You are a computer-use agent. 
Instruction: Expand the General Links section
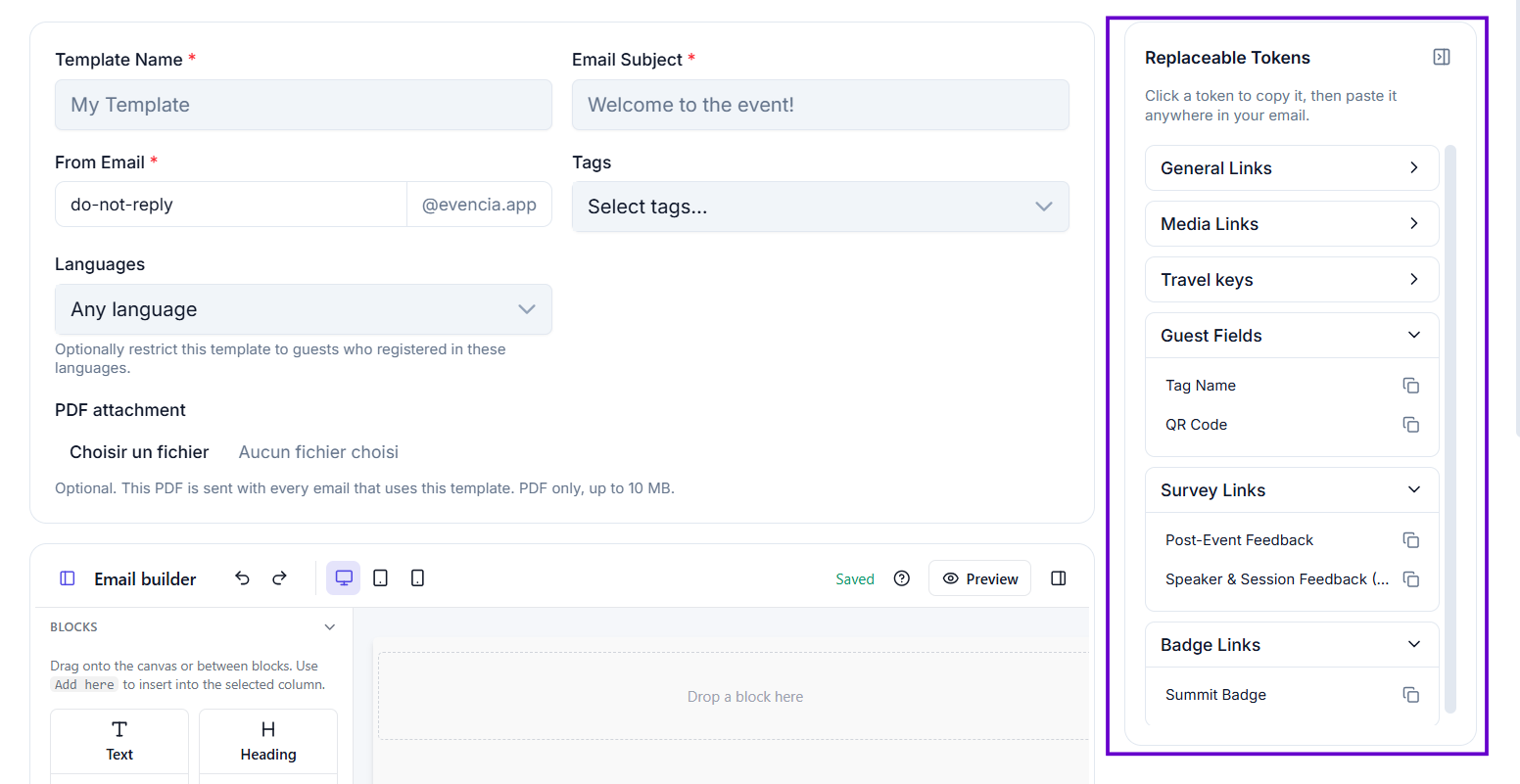click(1292, 168)
